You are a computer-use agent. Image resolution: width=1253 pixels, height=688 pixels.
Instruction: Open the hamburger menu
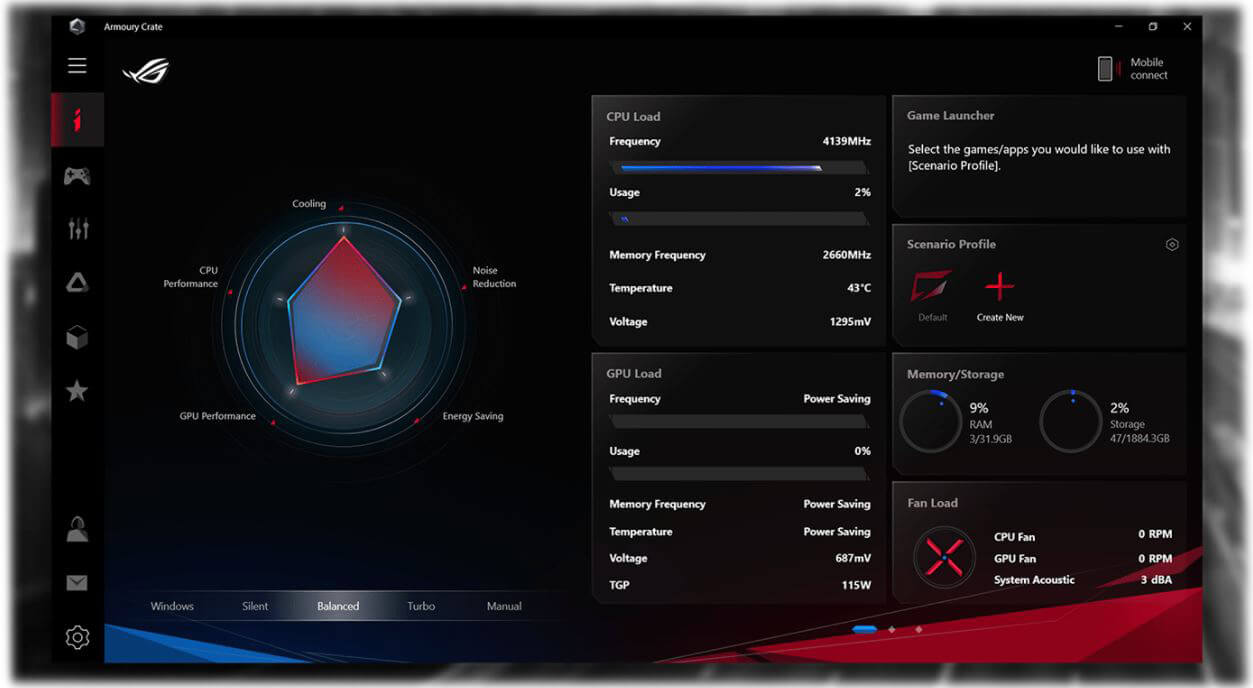[x=77, y=66]
